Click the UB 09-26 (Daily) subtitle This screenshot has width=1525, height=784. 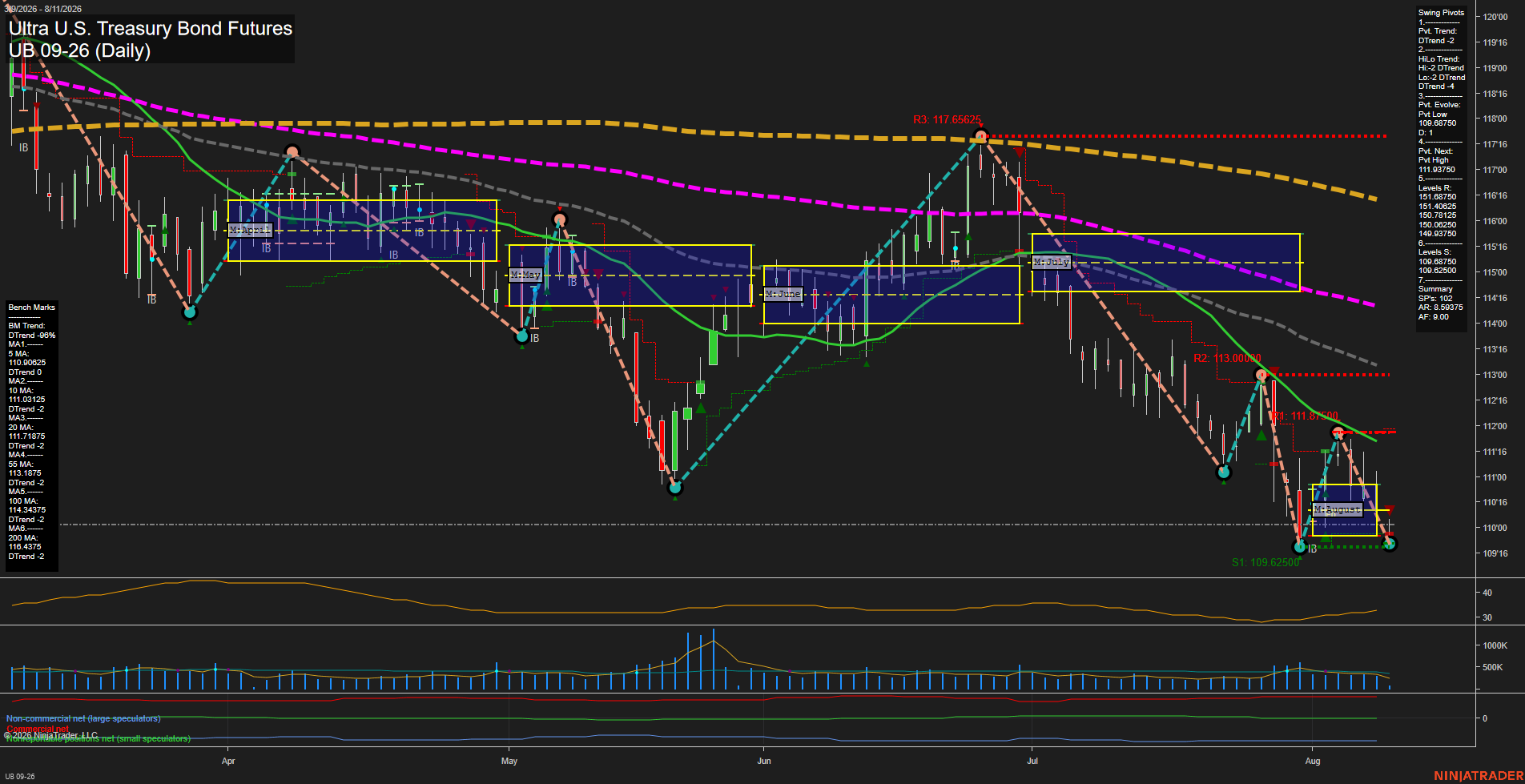[79, 50]
